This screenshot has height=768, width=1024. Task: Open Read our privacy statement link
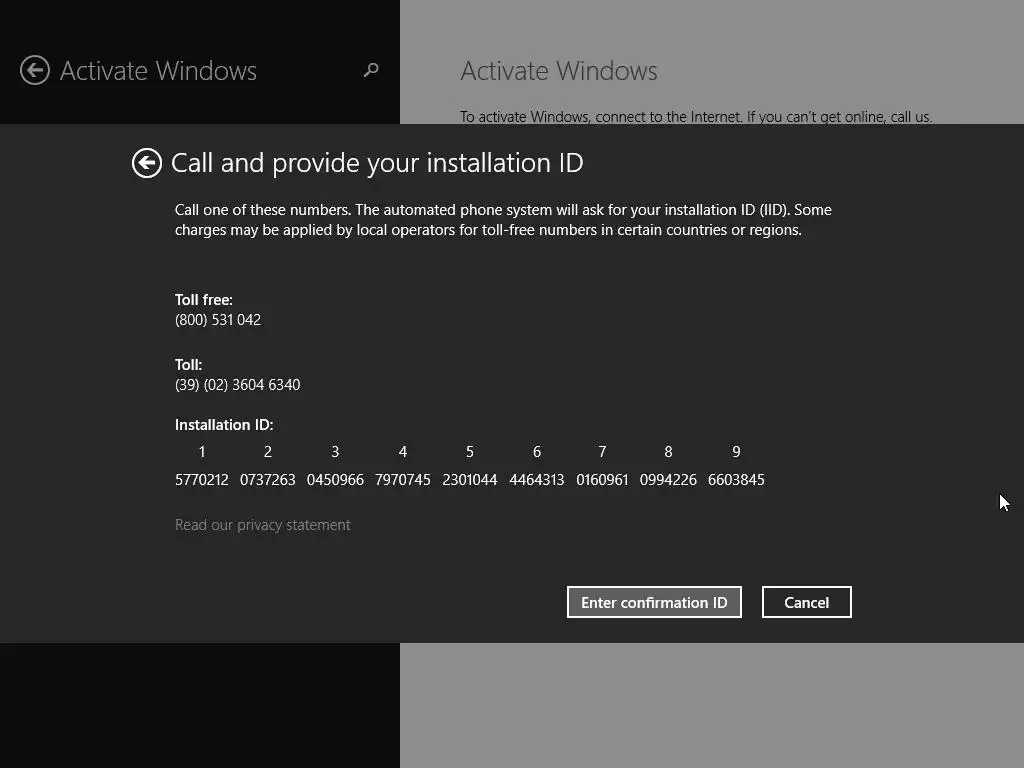click(263, 525)
